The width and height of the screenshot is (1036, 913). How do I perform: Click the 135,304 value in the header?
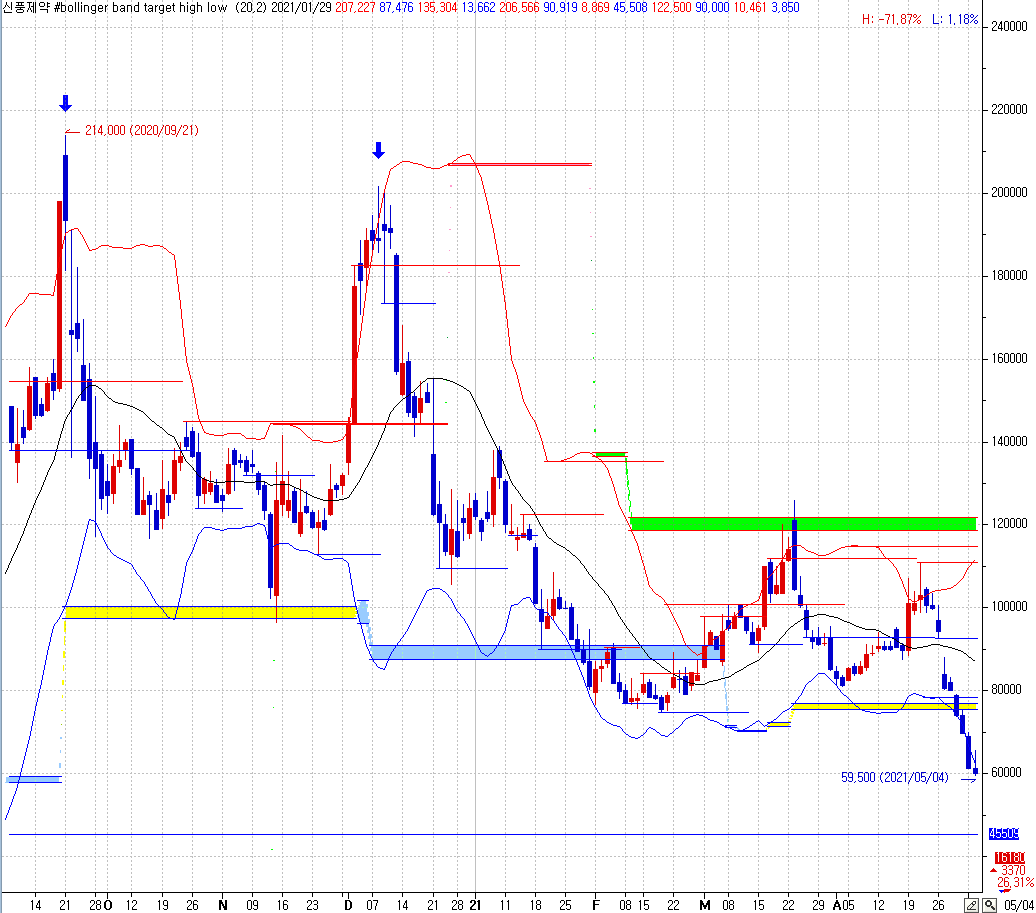tap(437, 7)
